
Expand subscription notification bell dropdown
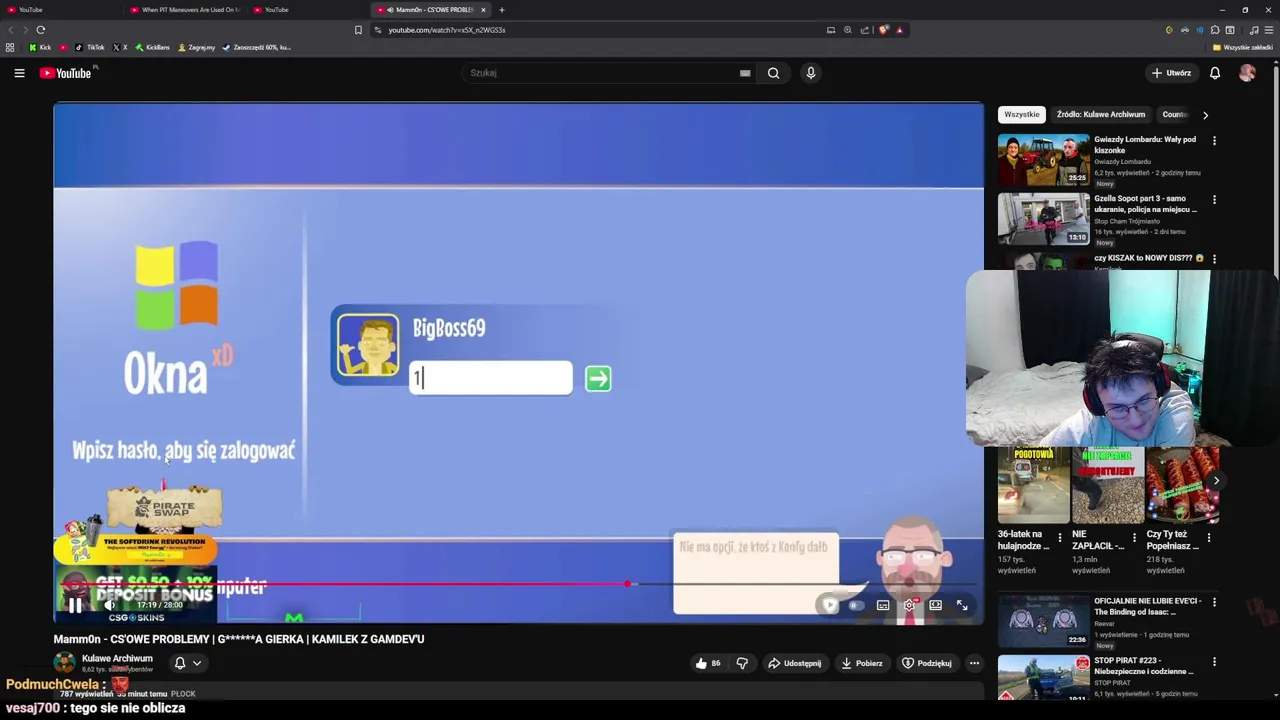pos(188,663)
